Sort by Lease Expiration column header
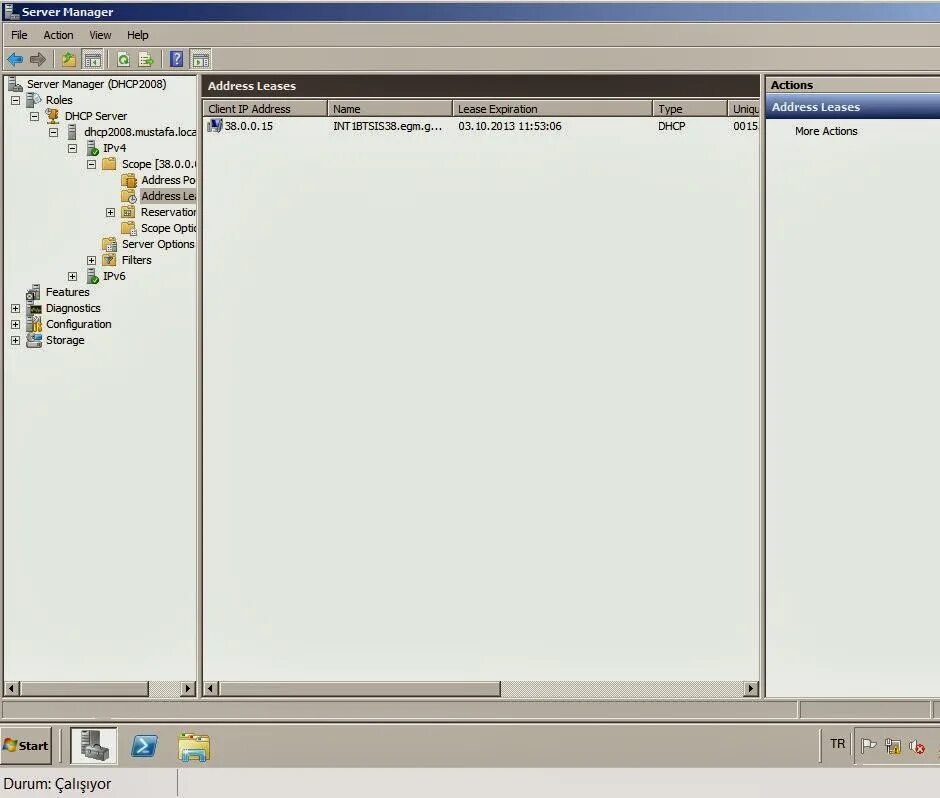Image resolution: width=940 pixels, height=798 pixels. (x=552, y=109)
